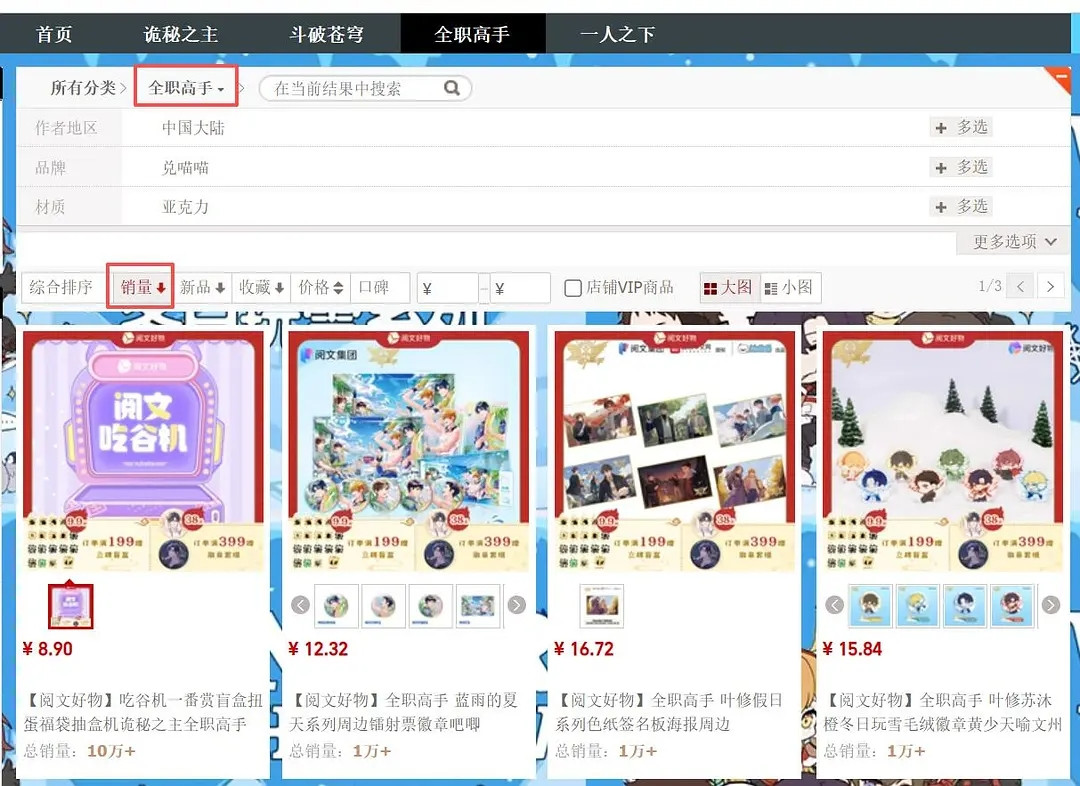Click plus 多选 for 材质 row

tap(962, 207)
